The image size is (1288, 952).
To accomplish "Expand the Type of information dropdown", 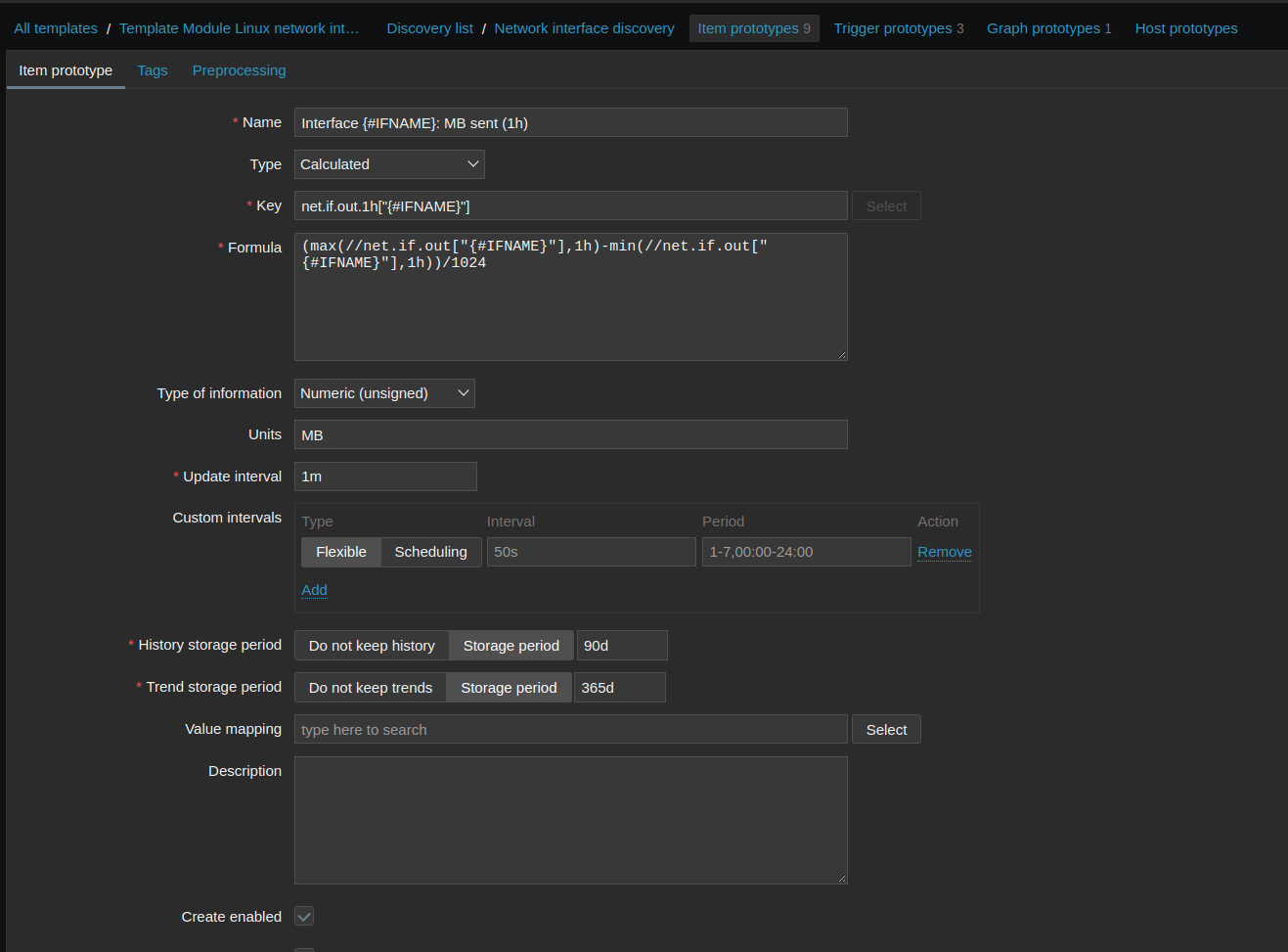I will (384, 393).
